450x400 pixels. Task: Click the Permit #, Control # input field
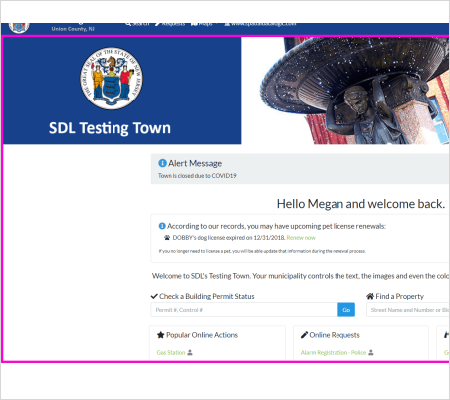(x=244, y=310)
